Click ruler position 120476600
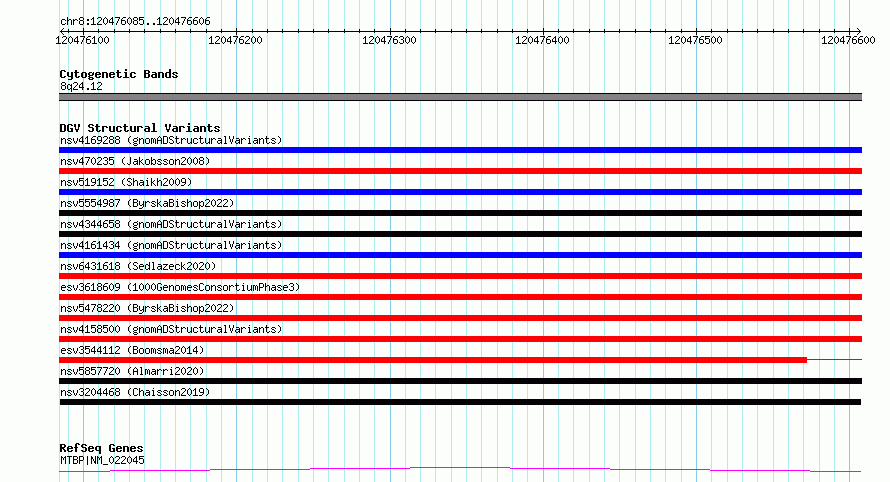Screen dimensions: 890x482 click(x=848, y=40)
